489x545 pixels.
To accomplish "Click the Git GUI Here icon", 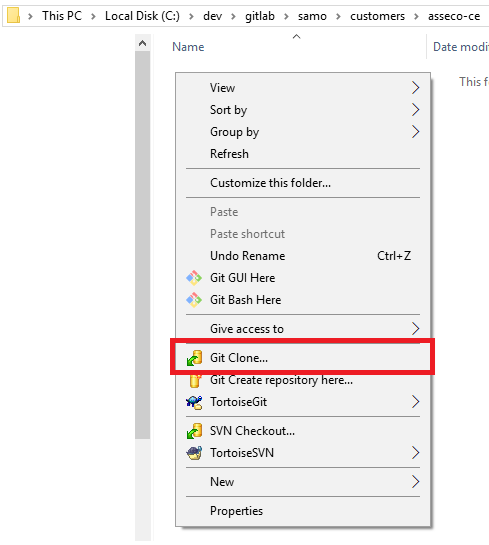I will tap(194, 278).
